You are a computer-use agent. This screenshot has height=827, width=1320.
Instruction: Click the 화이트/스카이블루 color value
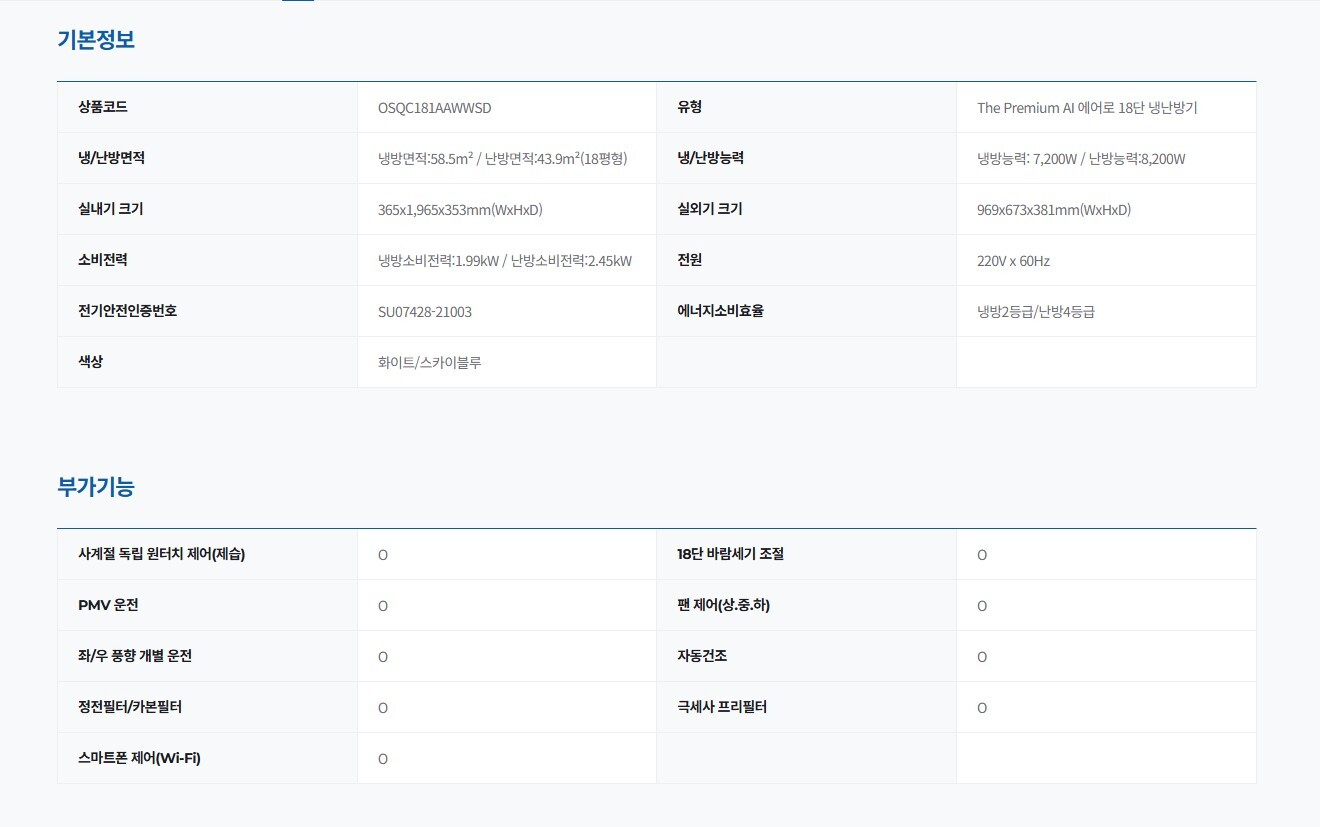click(x=430, y=363)
